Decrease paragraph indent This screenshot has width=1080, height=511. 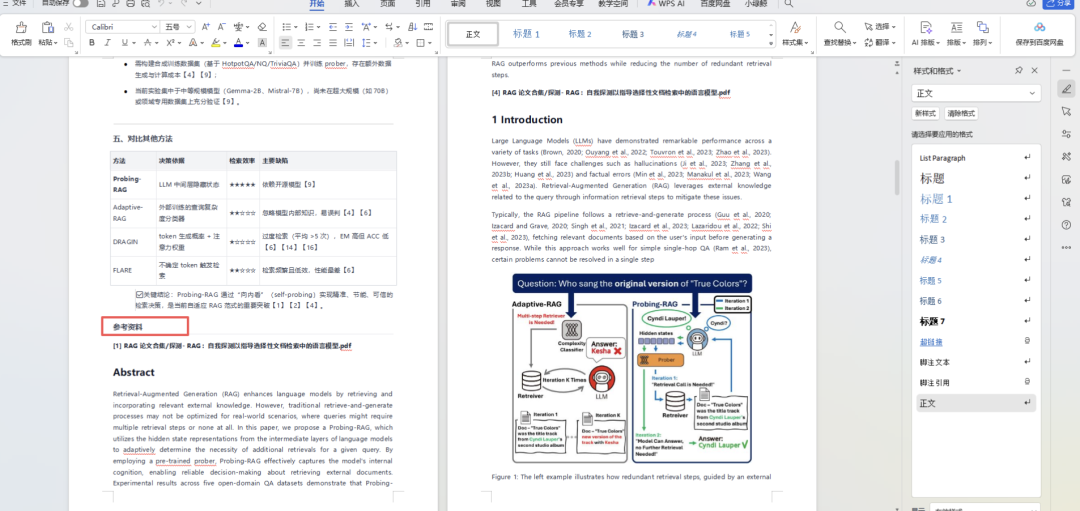[x=333, y=27]
